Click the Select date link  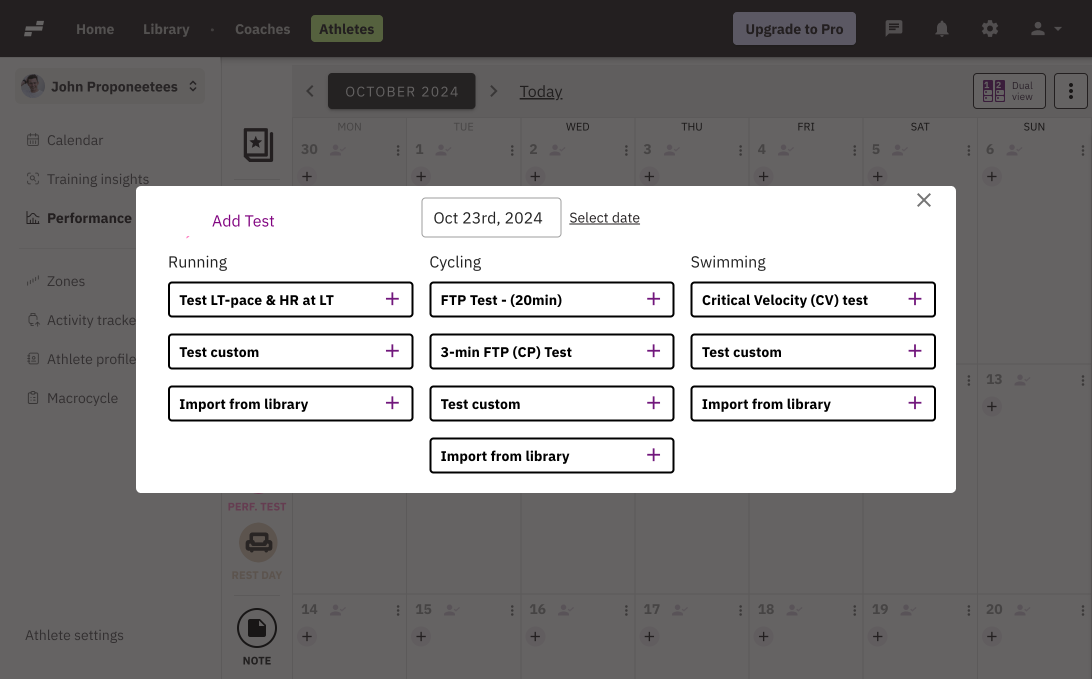click(604, 218)
